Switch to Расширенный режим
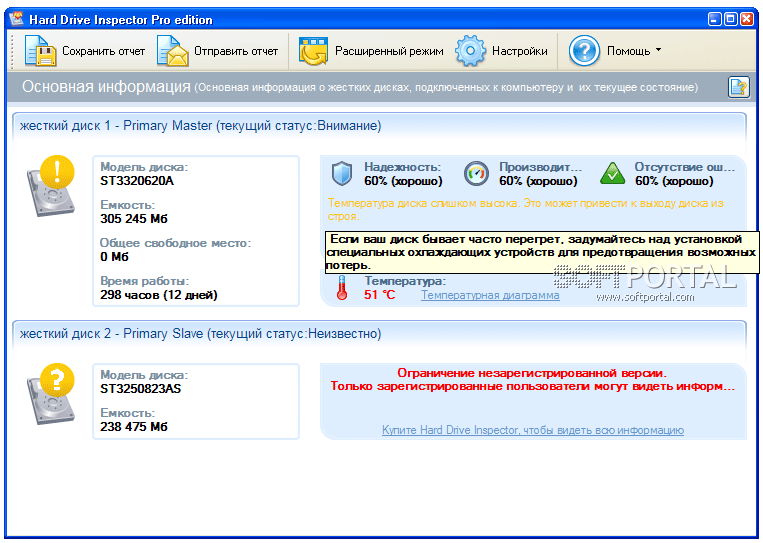The image size is (763, 543). coord(389,51)
